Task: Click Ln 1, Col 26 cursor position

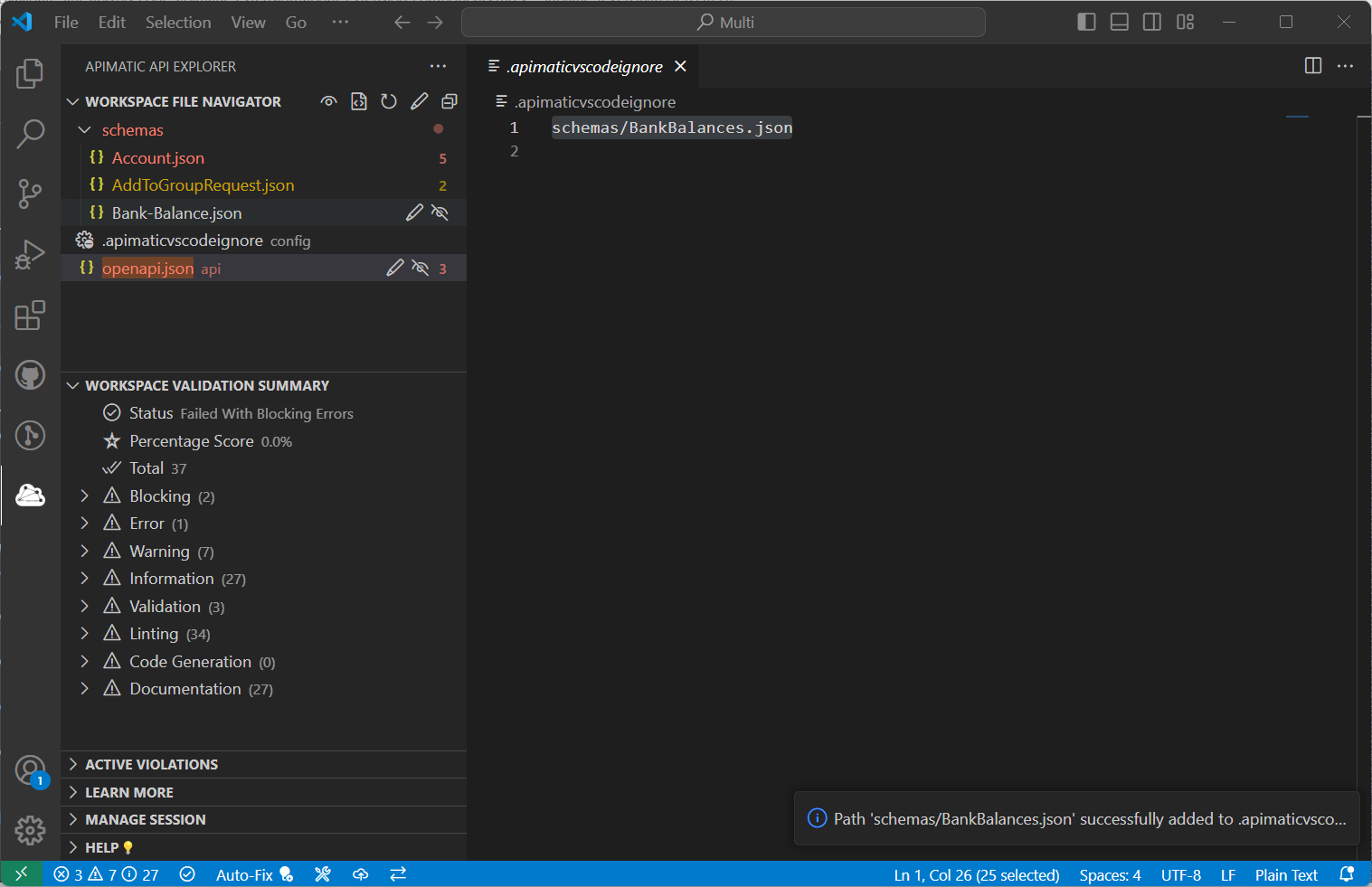Action: pos(977,874)
